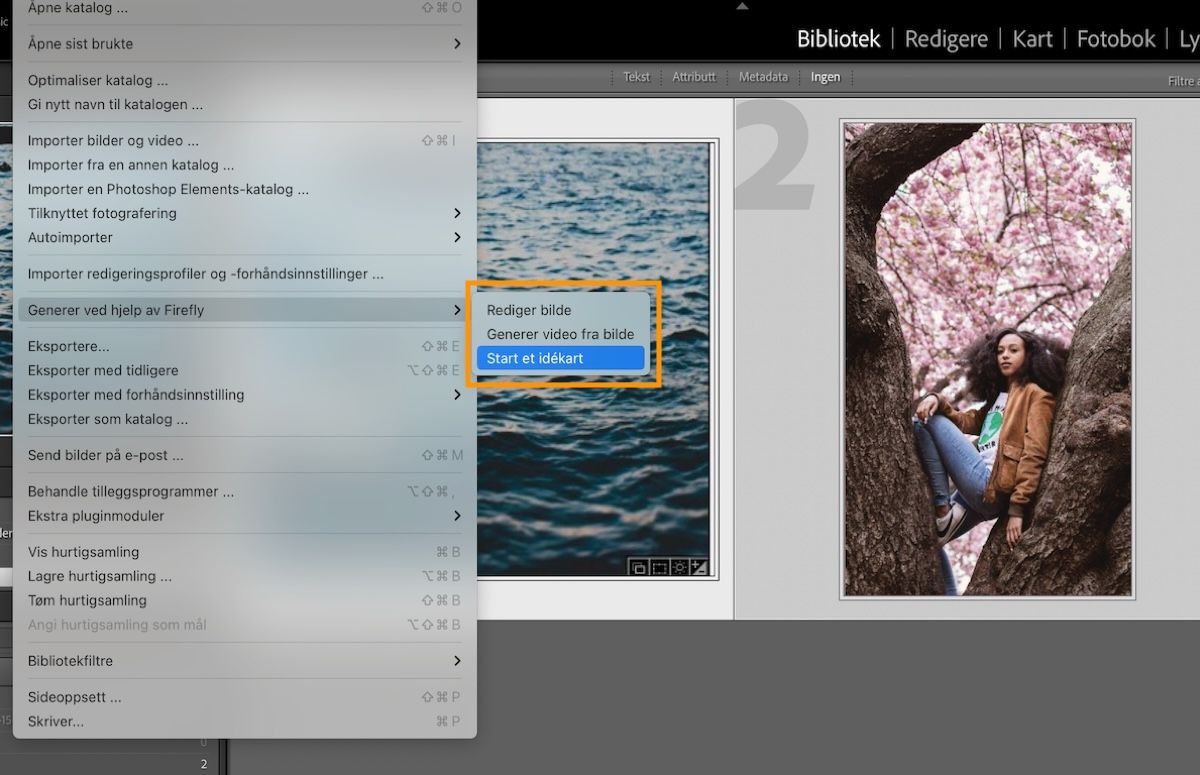This screenshot has height=775, width=1200.
Task: Collapse top panel using the triangle arrow
Action: point(741,6)
